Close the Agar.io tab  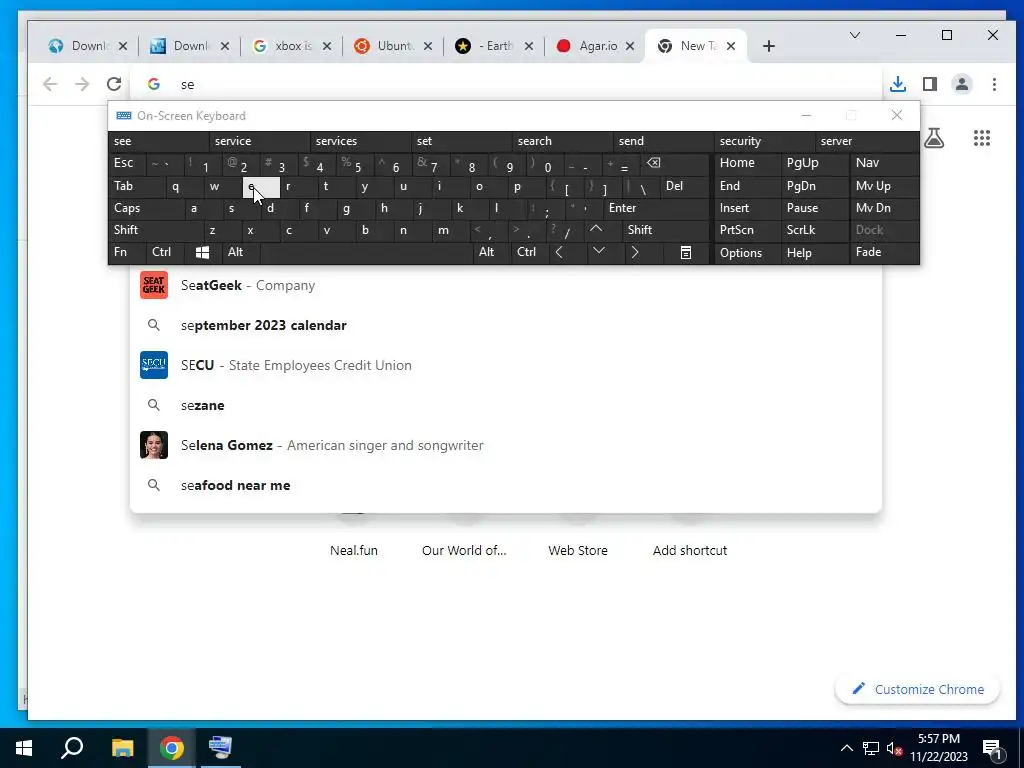[630, 46]
